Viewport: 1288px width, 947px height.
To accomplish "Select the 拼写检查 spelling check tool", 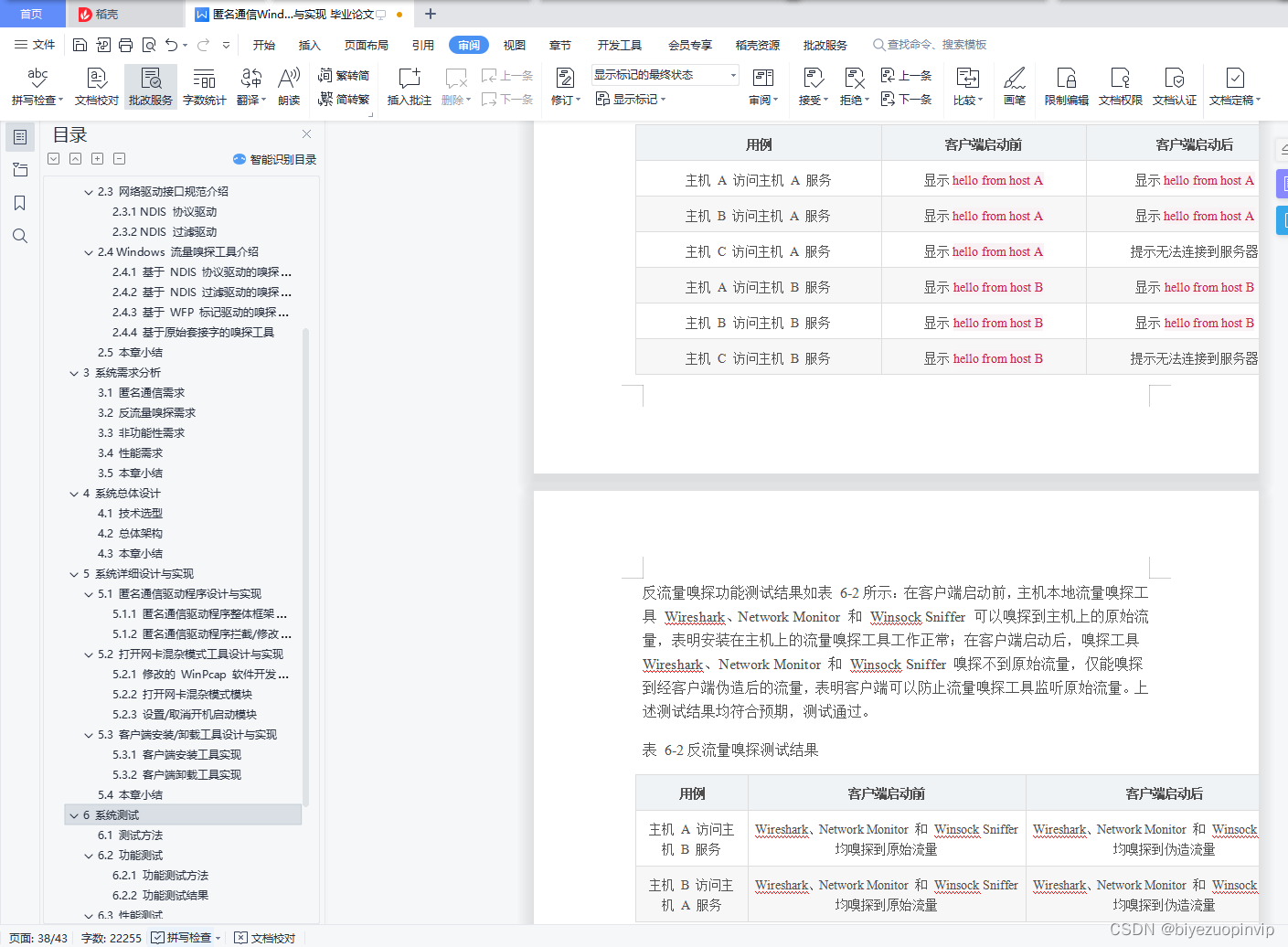I will (36, 87).
